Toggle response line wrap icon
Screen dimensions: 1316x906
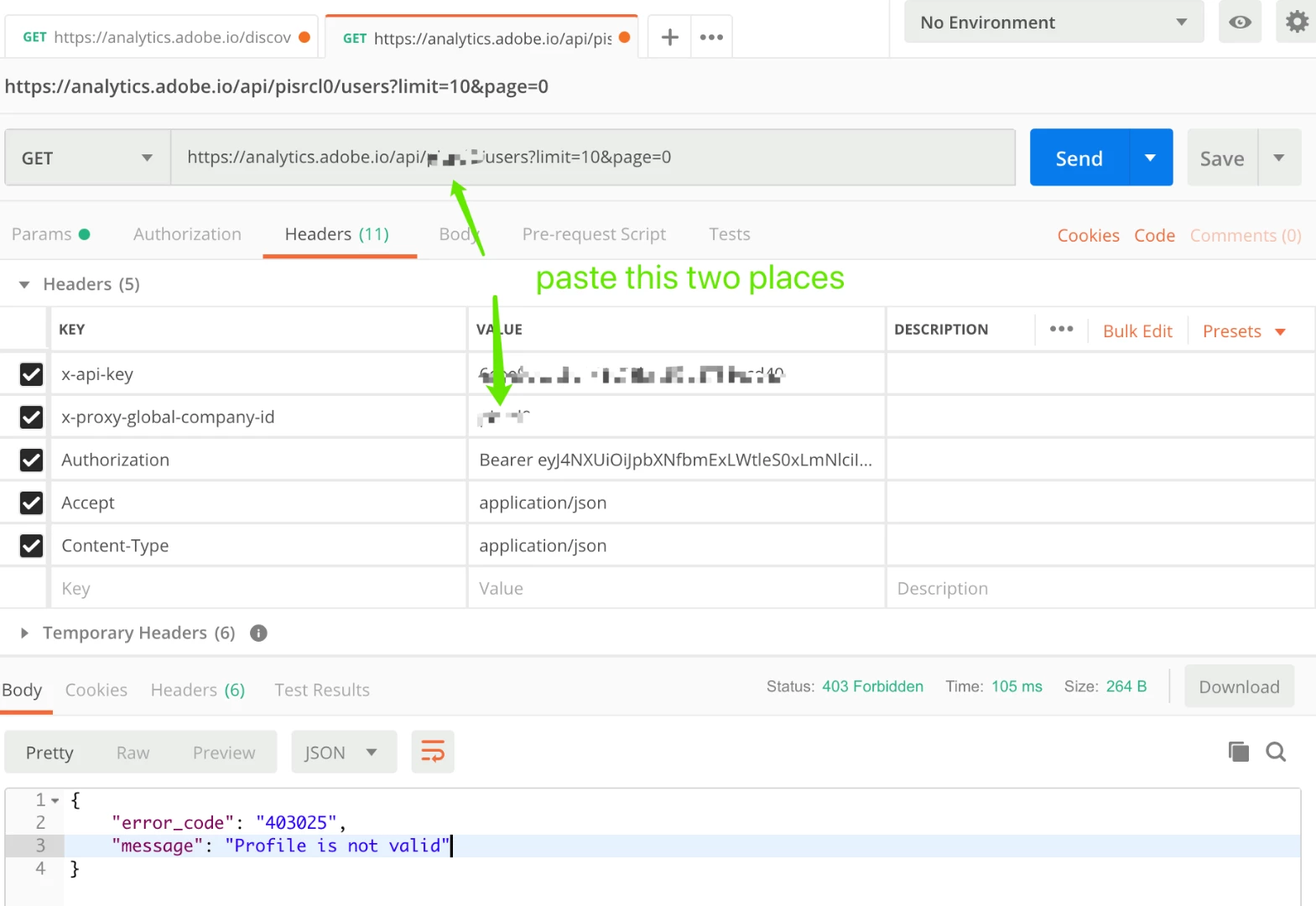[x=433, y=752]
